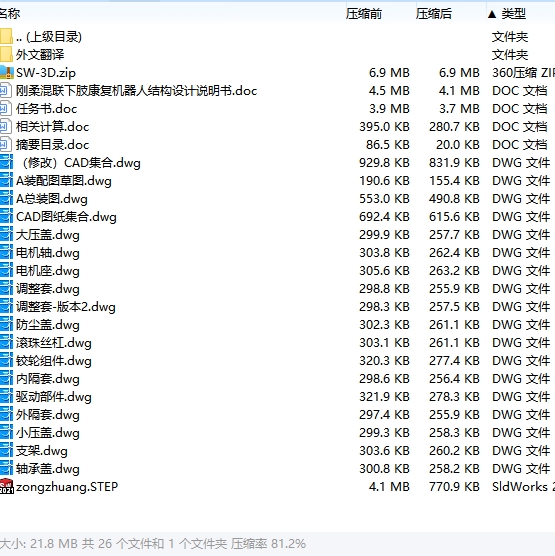Click the DWG icon of 内隔套.dwg
The width and height of the screenshot is (555, 556).
6,379
